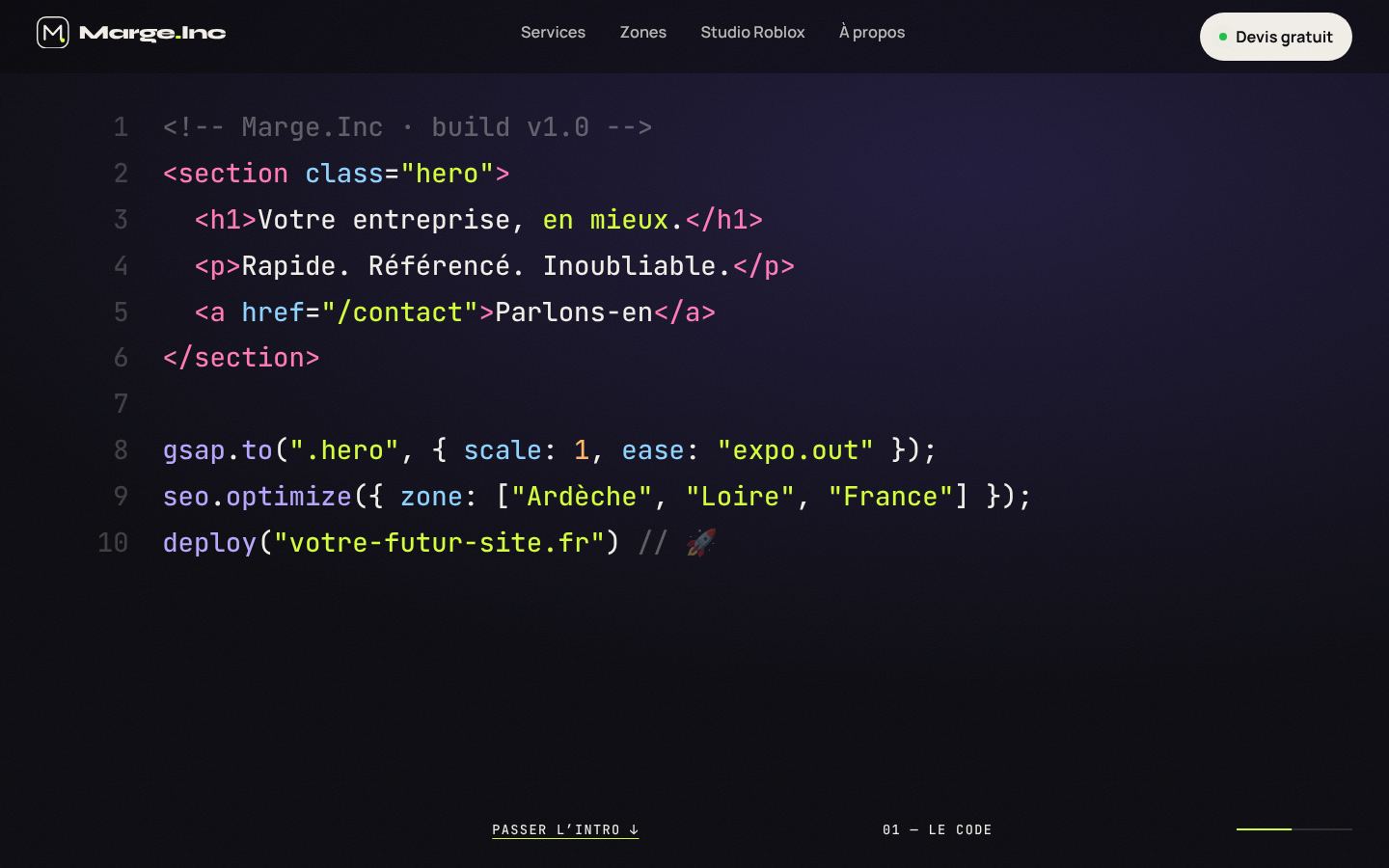Click the 'seo.optimize' code text
This screenshot has height=868, width=1389.
point(258,497)
